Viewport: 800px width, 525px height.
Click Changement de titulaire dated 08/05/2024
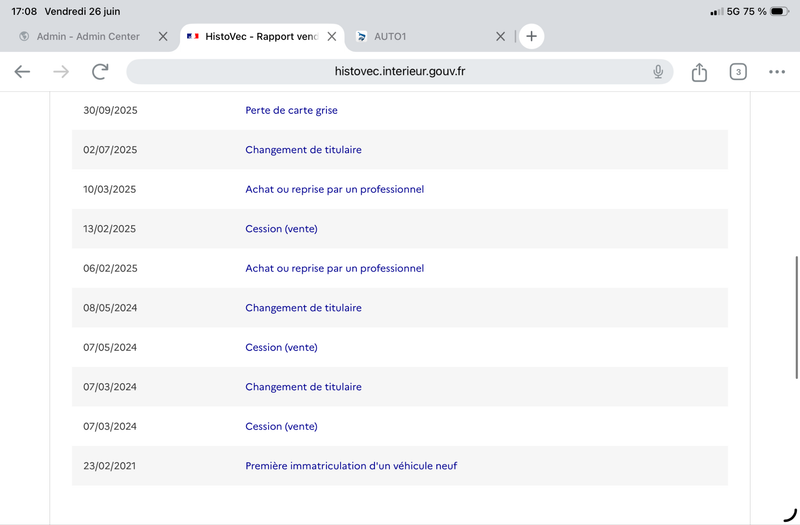[303, 308]
